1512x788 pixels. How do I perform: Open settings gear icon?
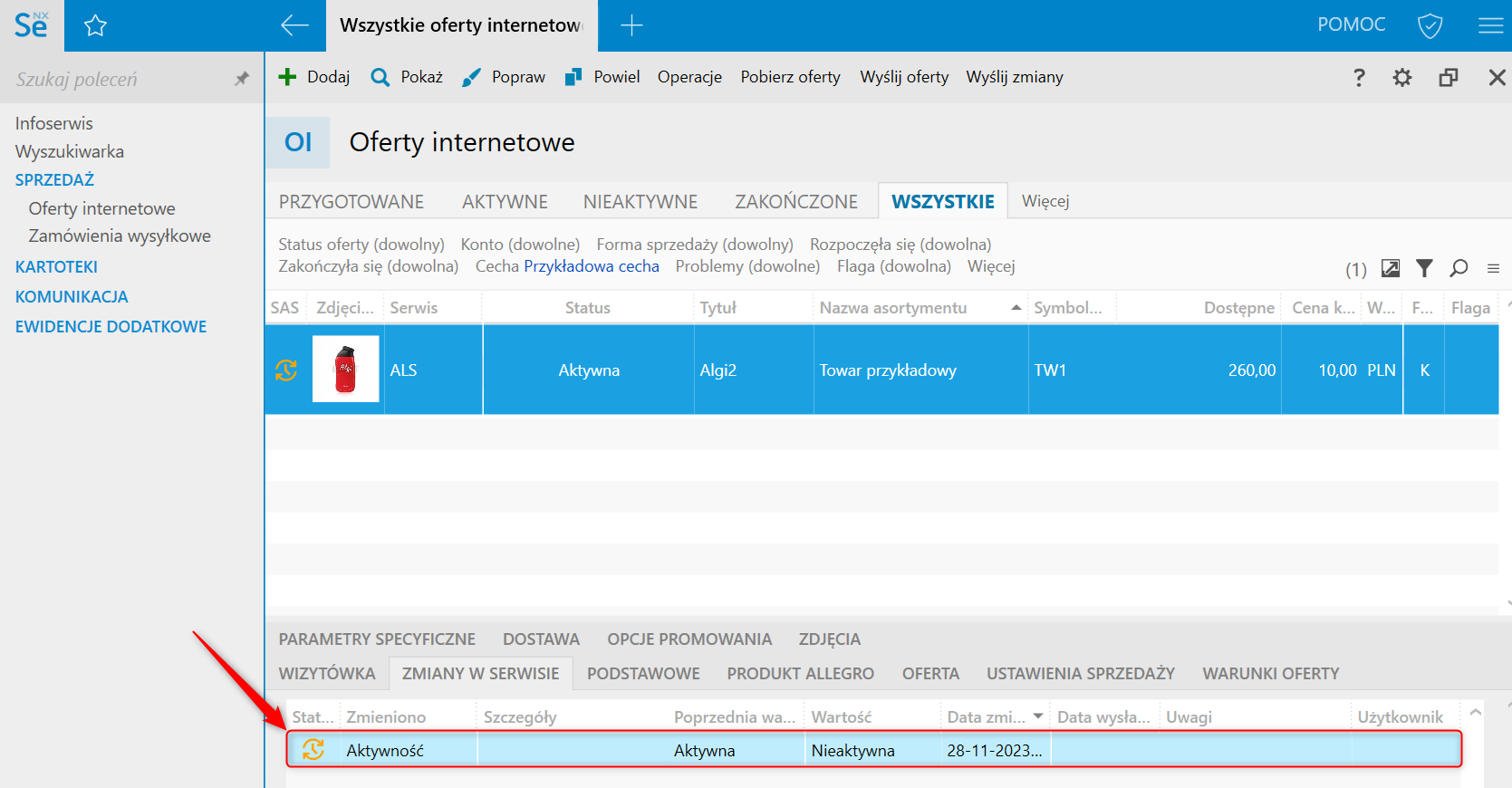tap(1402, 77)
